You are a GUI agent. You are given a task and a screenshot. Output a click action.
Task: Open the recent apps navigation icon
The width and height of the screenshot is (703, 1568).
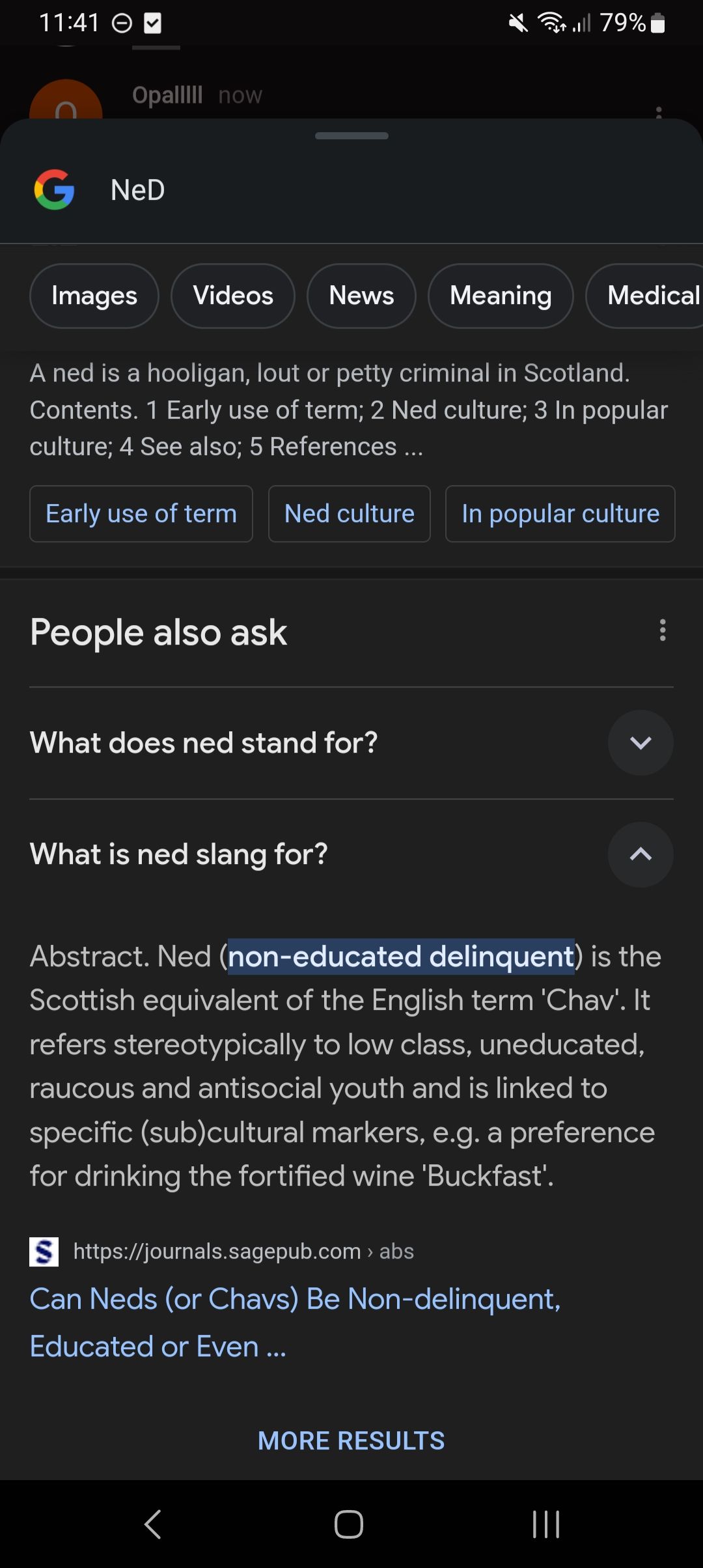545,1524
